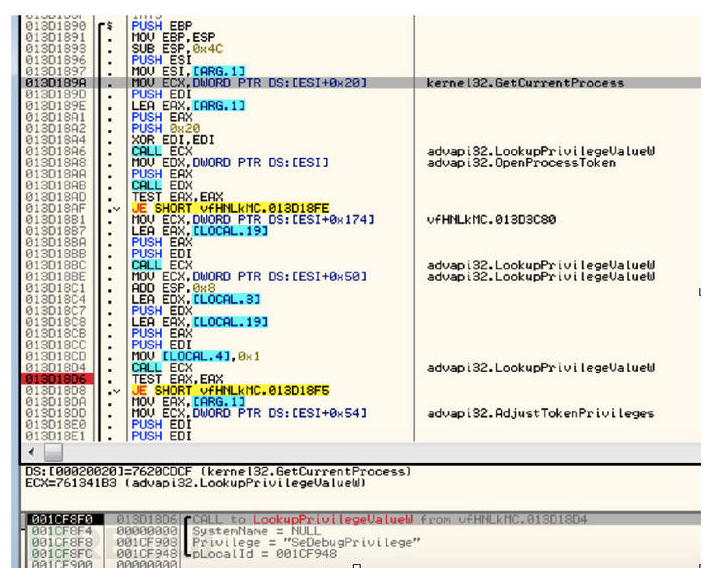The width and height of the screenshot is (713, 579).
Task: Select stack address 001CF8F0
Action: [x=49, y=519]
